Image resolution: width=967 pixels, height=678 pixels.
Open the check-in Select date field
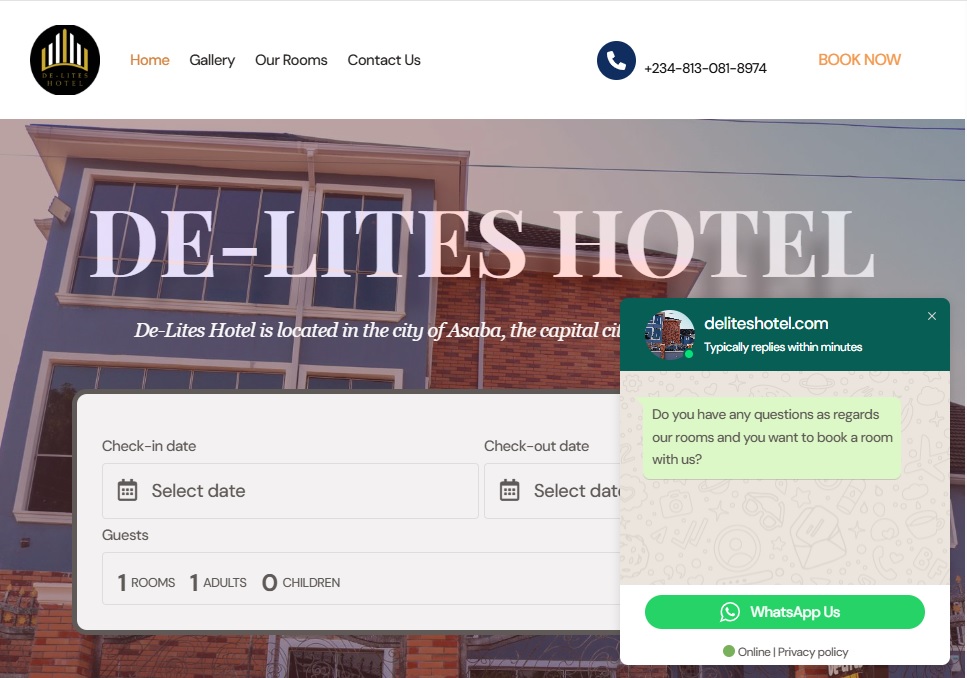click(290, 491)
